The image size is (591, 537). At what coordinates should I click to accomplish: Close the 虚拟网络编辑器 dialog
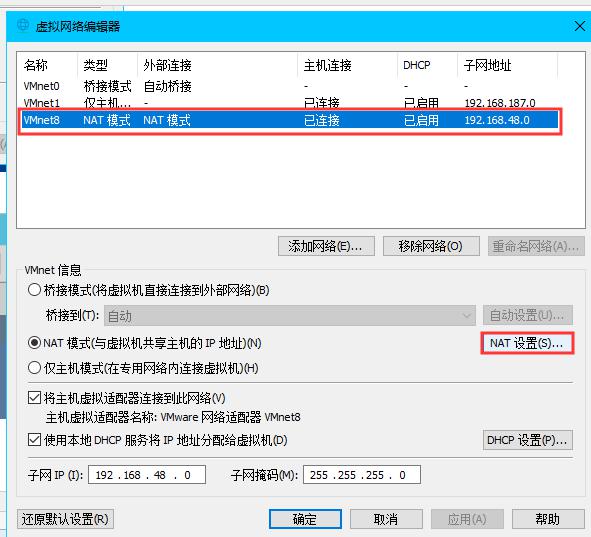[580, 26]
